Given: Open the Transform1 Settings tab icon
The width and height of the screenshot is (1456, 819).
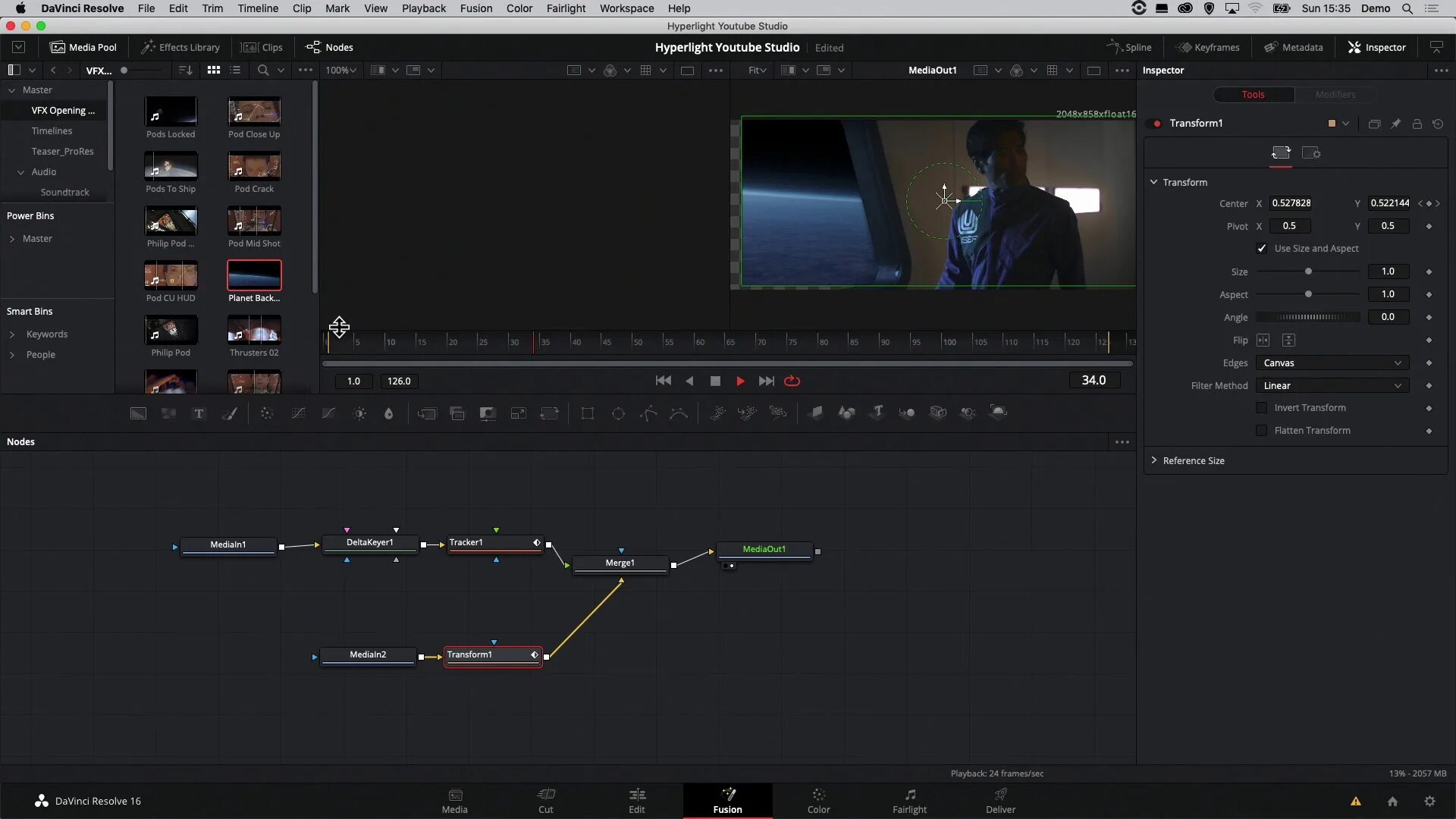Looking at the screenshot, I should (x=1311, y=153).
